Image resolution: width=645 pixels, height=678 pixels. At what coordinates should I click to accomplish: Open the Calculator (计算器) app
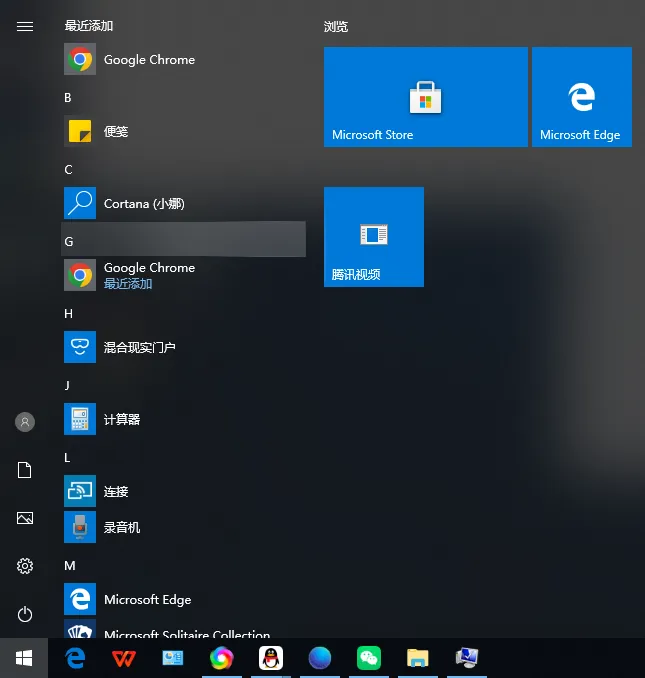183,419
